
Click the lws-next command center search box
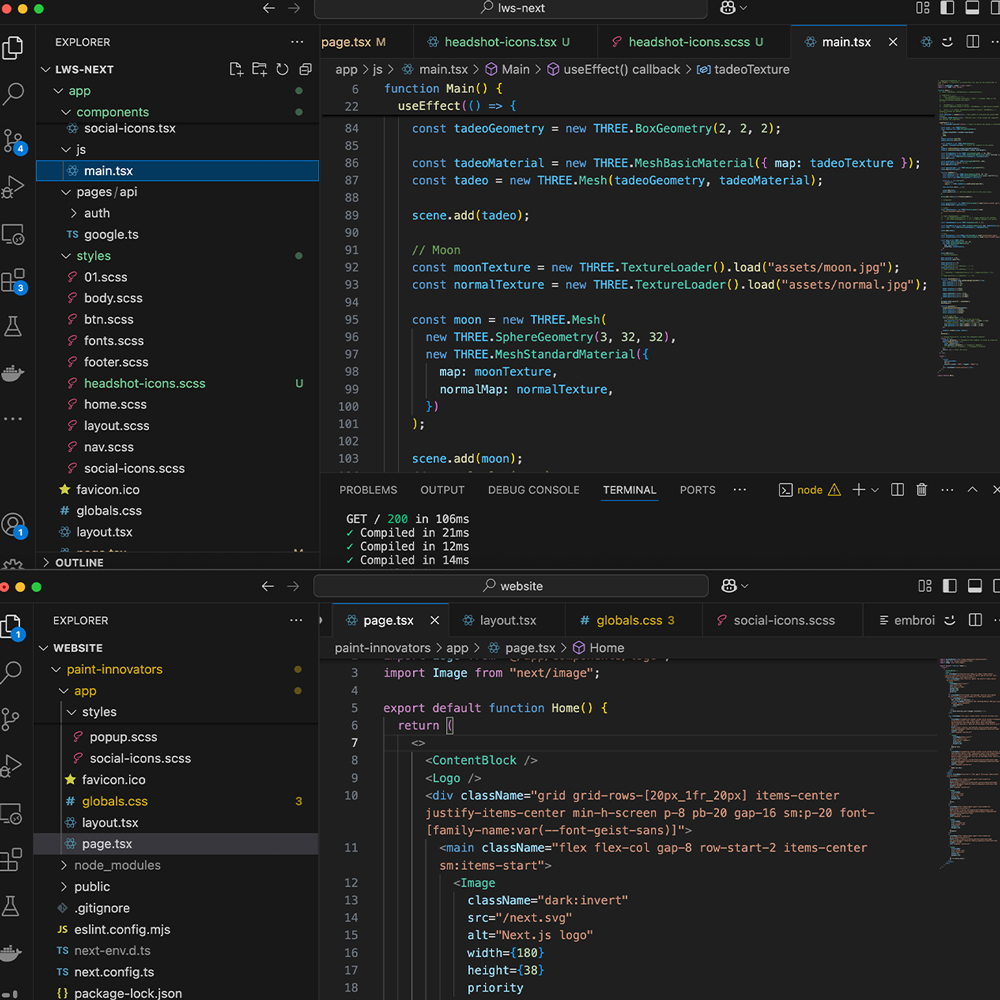tap(511, 9)
